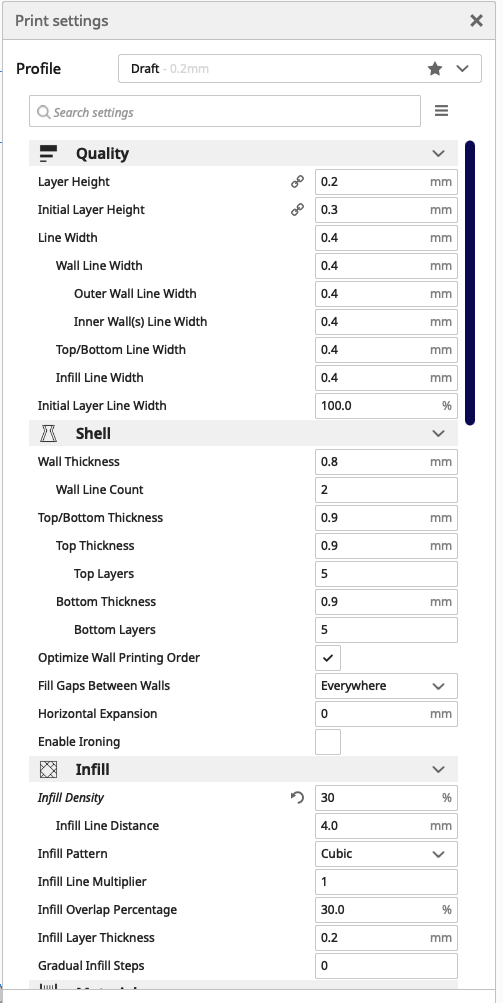
Task: Open the Infill Pattern Cubic dropdown
Action: [386, 854]
